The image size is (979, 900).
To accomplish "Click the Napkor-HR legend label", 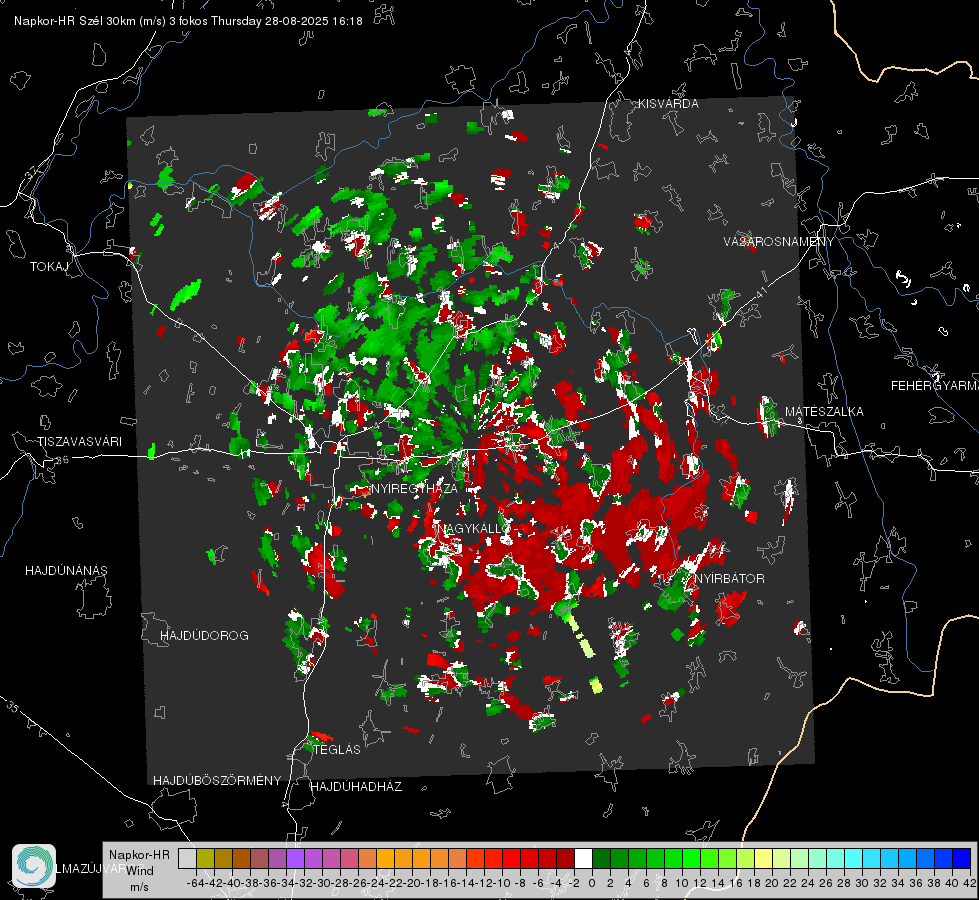I will [139, 855].
